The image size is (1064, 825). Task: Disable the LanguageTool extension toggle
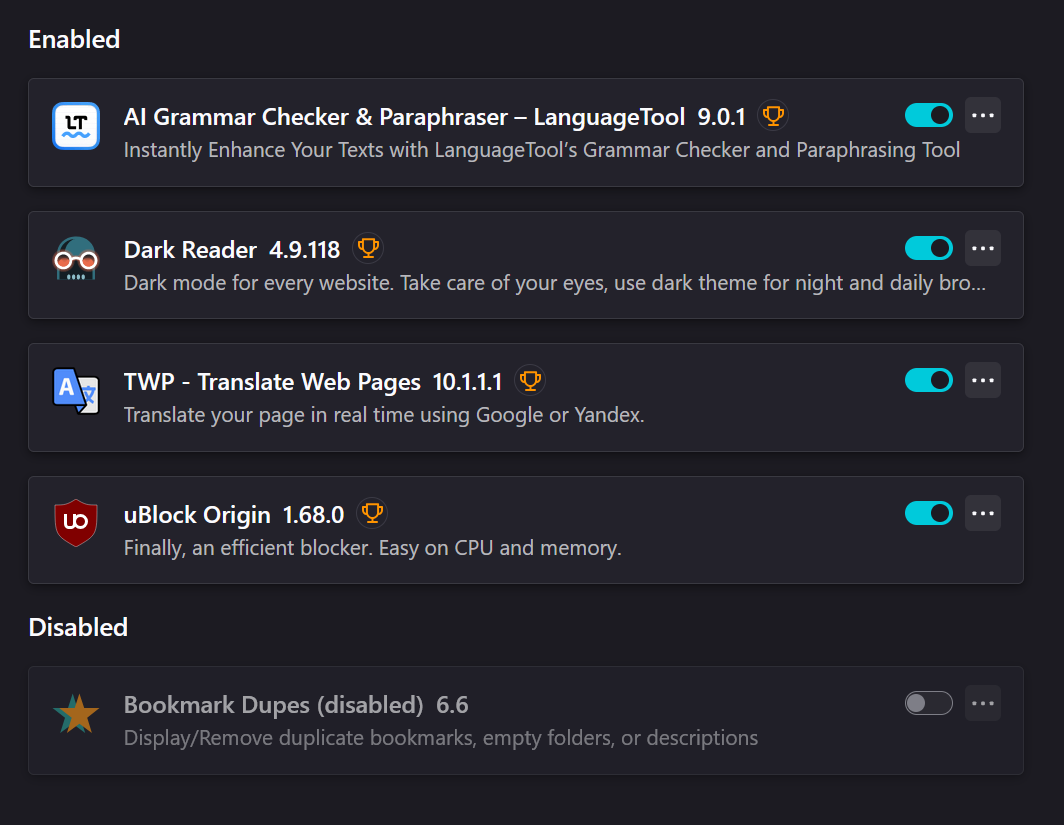coord(928,115)
